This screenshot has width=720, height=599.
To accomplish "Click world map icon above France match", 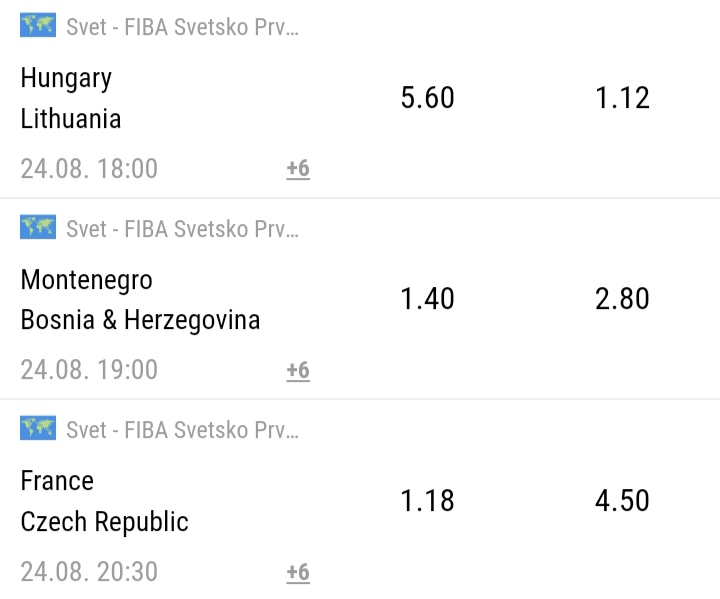I will [x=38, y=428].
